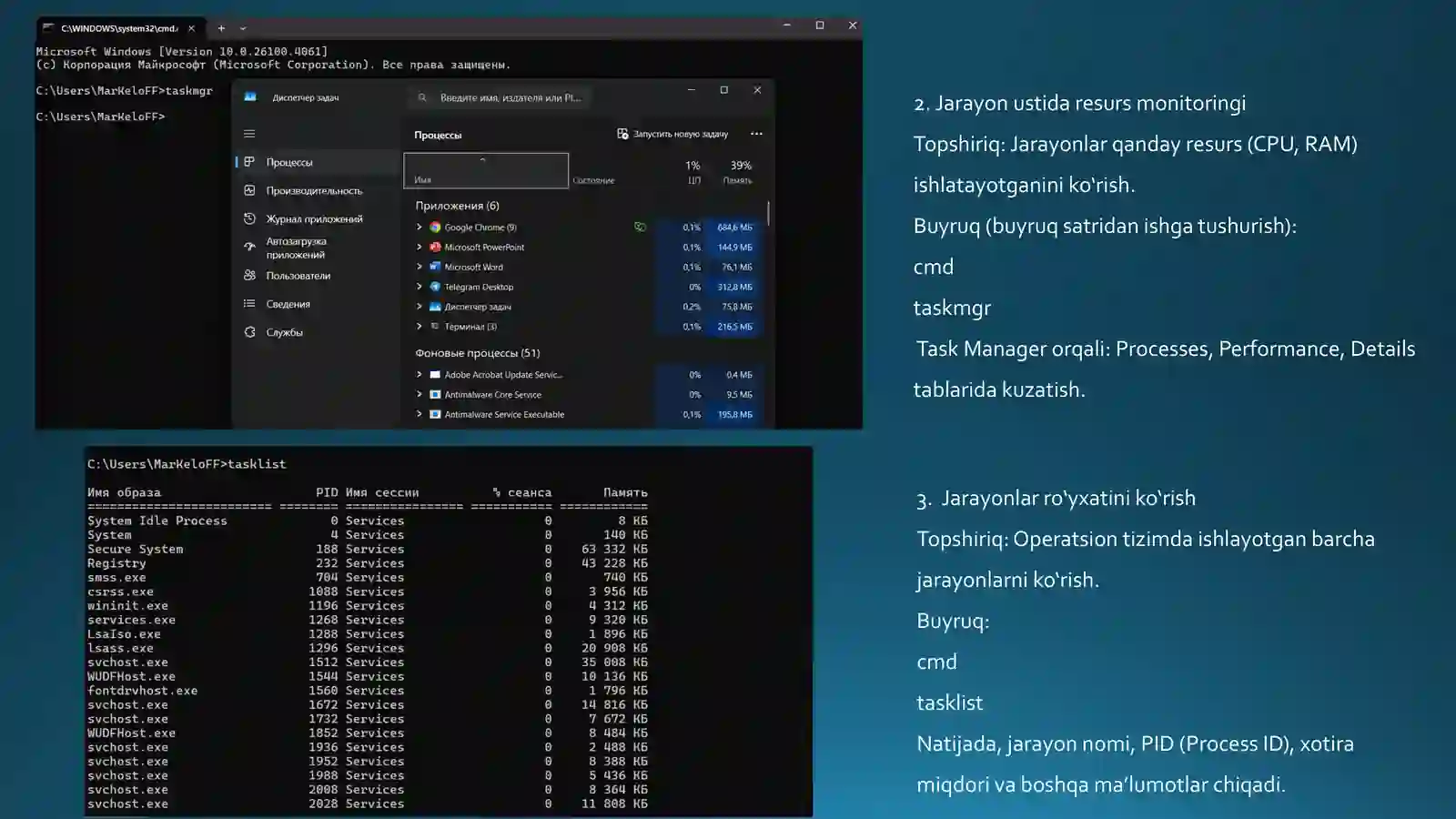Click the Microsoft Word app icon

pos(435,267)
